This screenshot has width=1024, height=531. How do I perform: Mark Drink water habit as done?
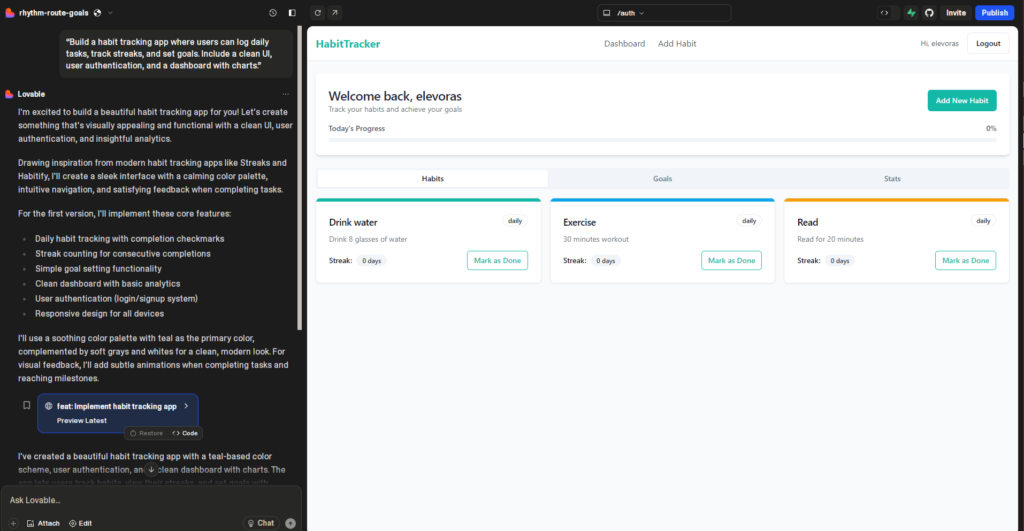tap(497, 260)
